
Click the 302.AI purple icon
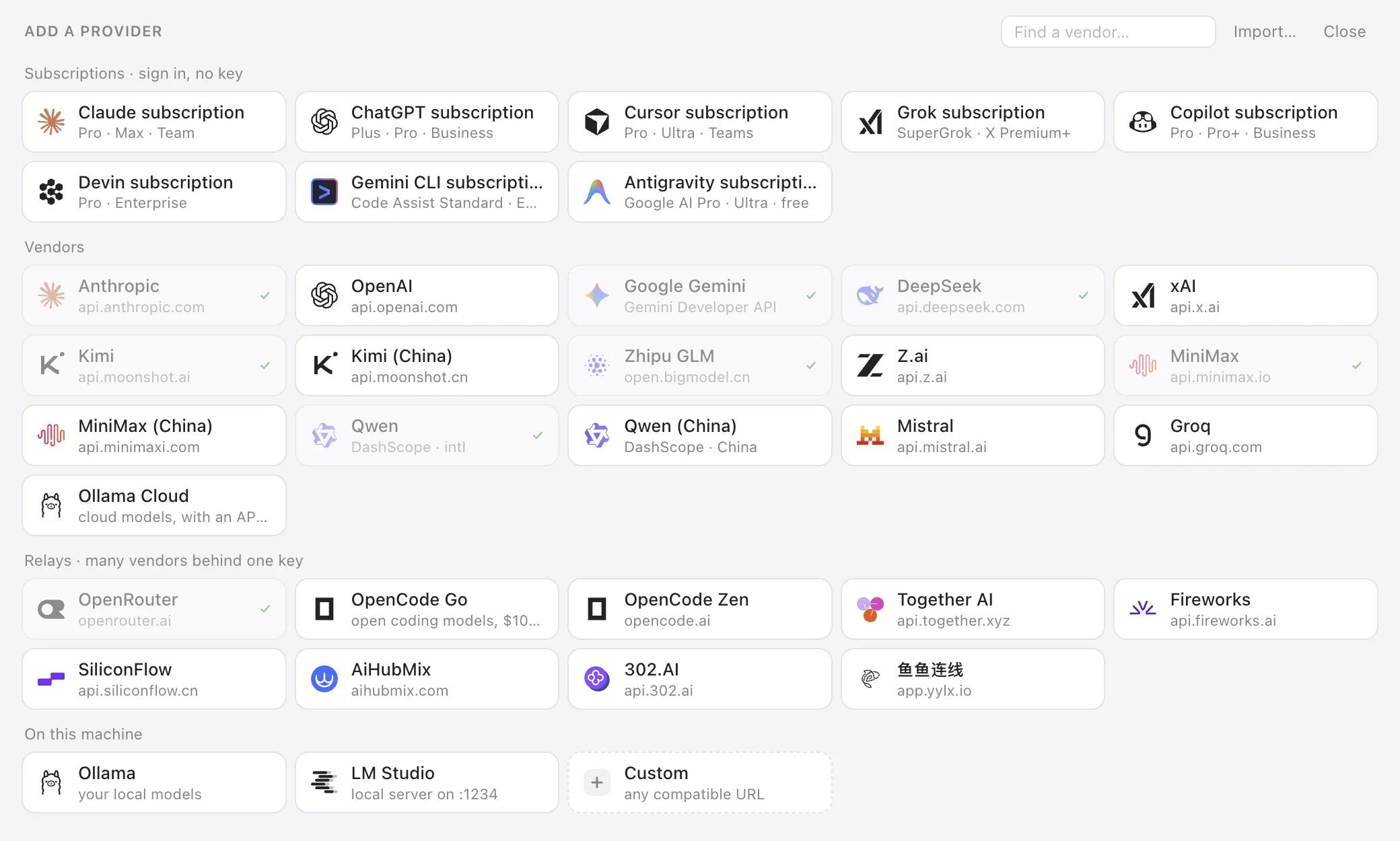597,679
